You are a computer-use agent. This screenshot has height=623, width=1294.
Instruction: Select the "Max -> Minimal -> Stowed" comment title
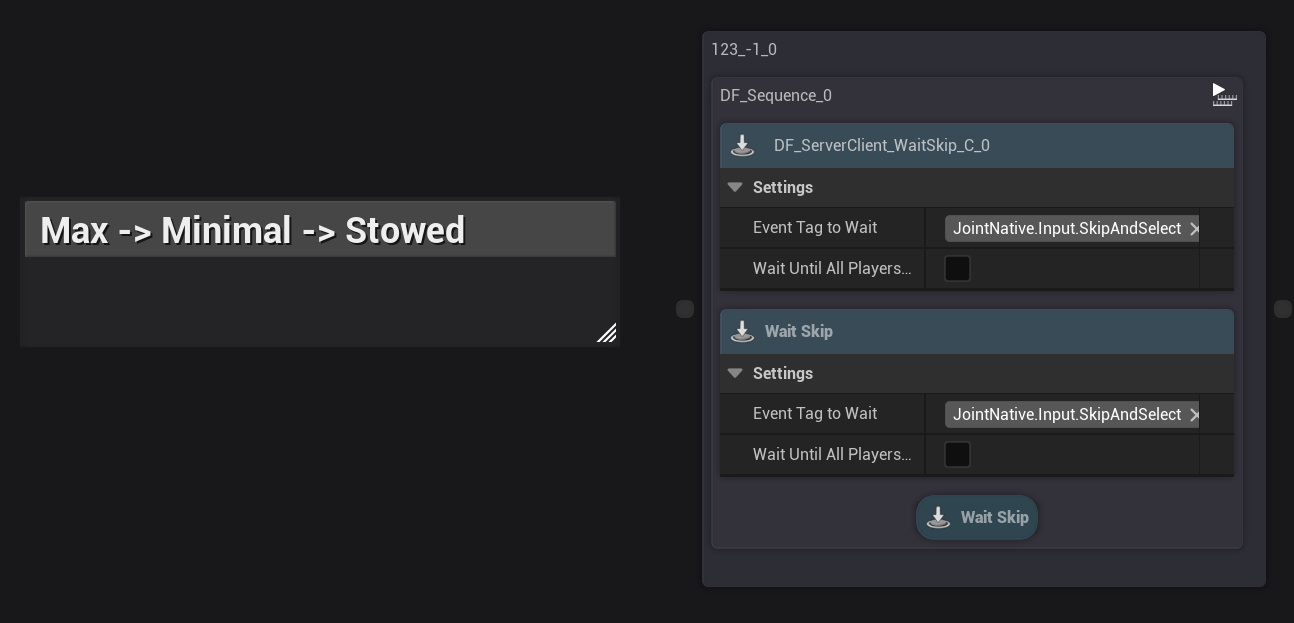coord(253,231)
